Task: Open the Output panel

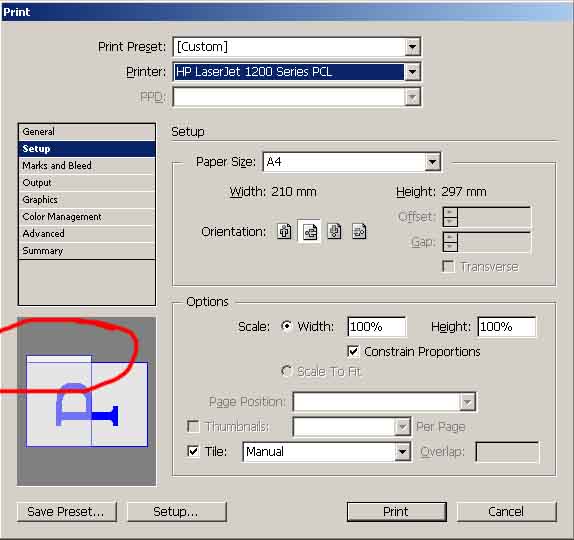Action: point(87,183)
